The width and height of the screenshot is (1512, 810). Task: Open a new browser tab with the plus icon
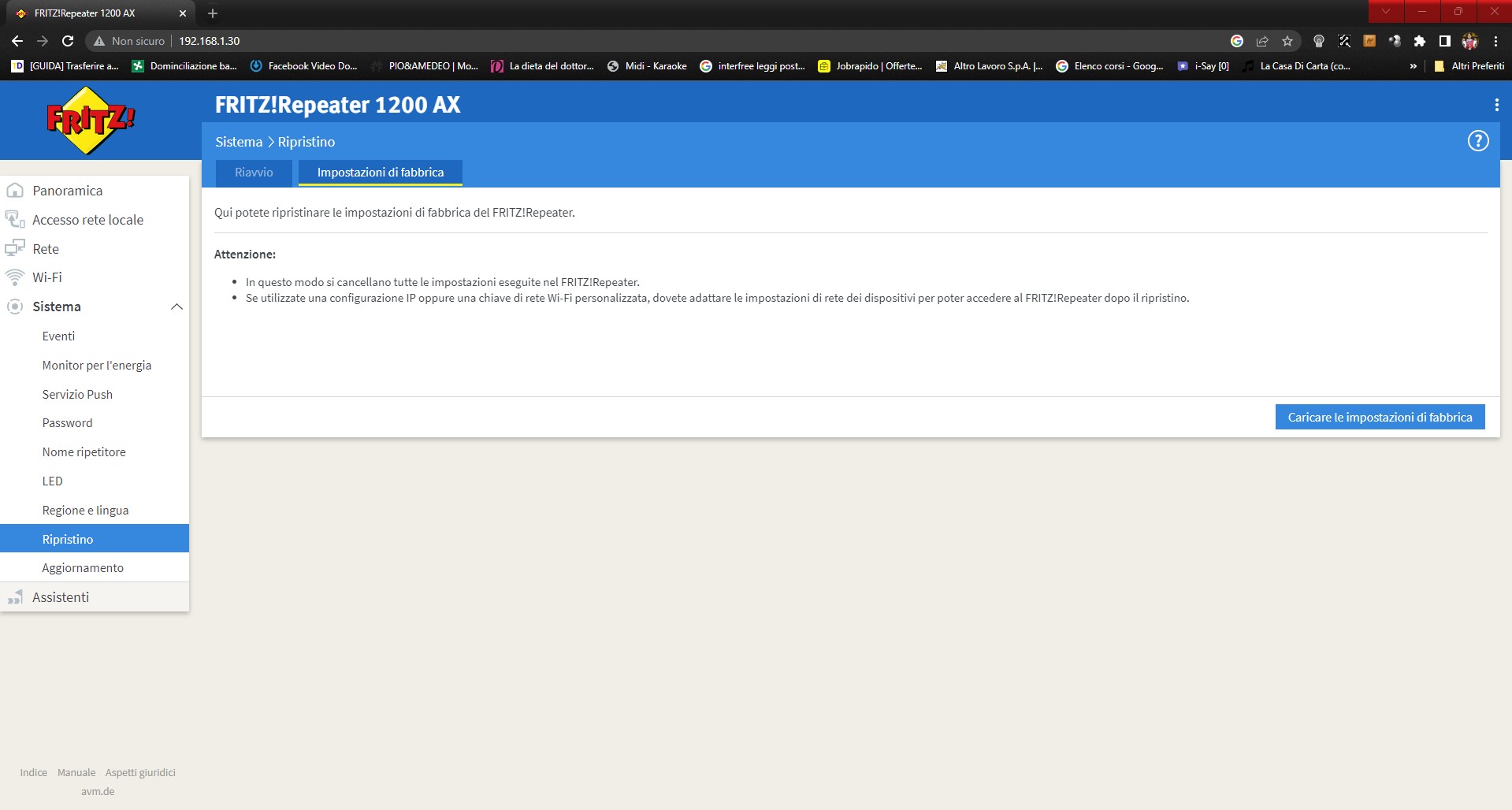click(213, 13)
